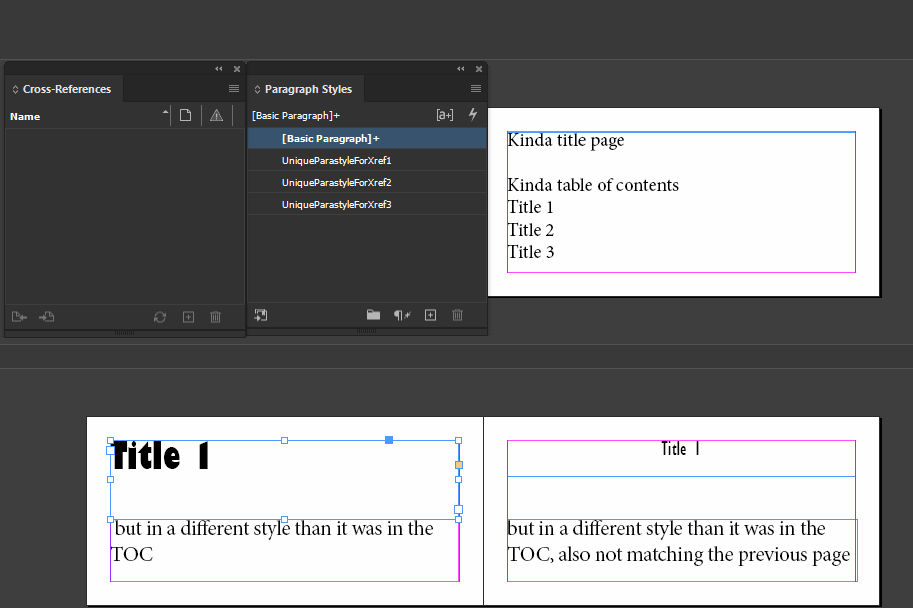Apply UniqueParastyleForXref2 paragraph style
This screenshot has height=608, width=913.
coord(367,182)
